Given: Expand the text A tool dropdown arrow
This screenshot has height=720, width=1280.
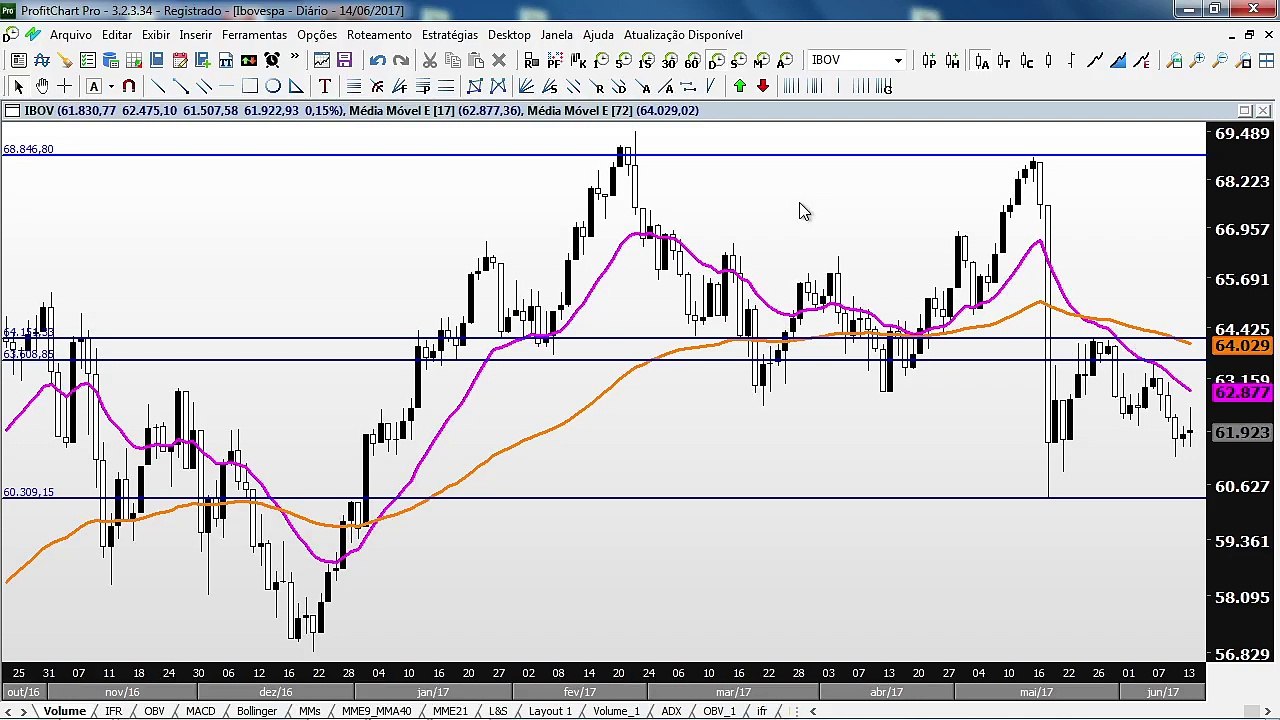Looking at the screenshot, I should click(111, 86).
